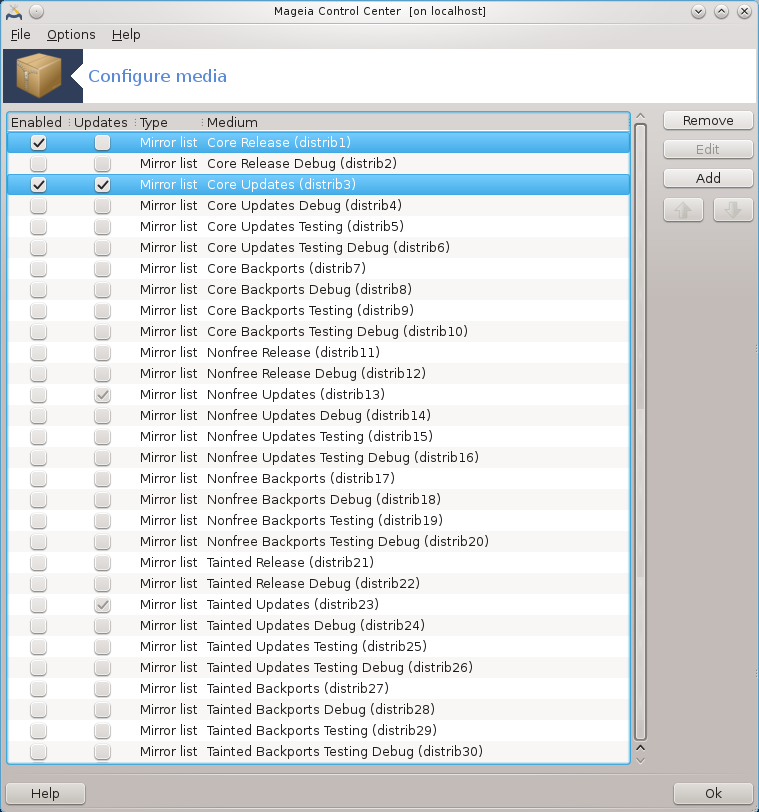The width and height of the screenshot is (759, 812).
Task: Select row Core Release Debug (distrib2)
Action: 318,164
